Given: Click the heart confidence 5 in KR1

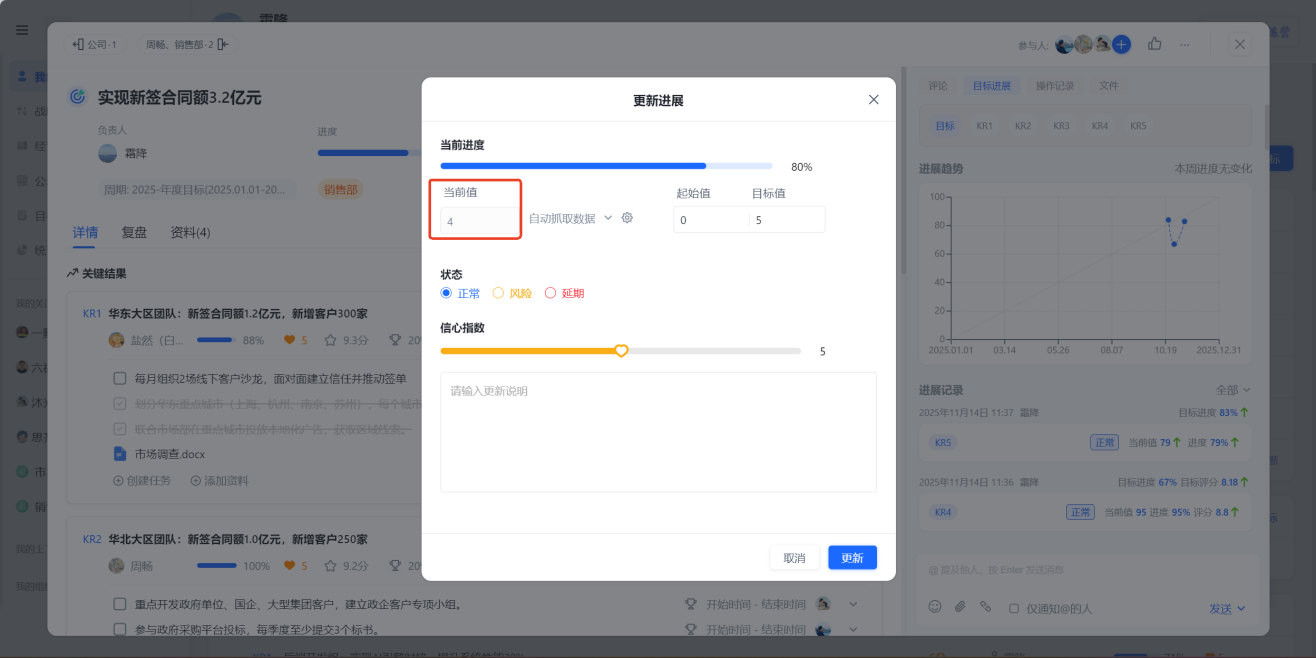Looking at the screenshot, I should pos(297,340).
